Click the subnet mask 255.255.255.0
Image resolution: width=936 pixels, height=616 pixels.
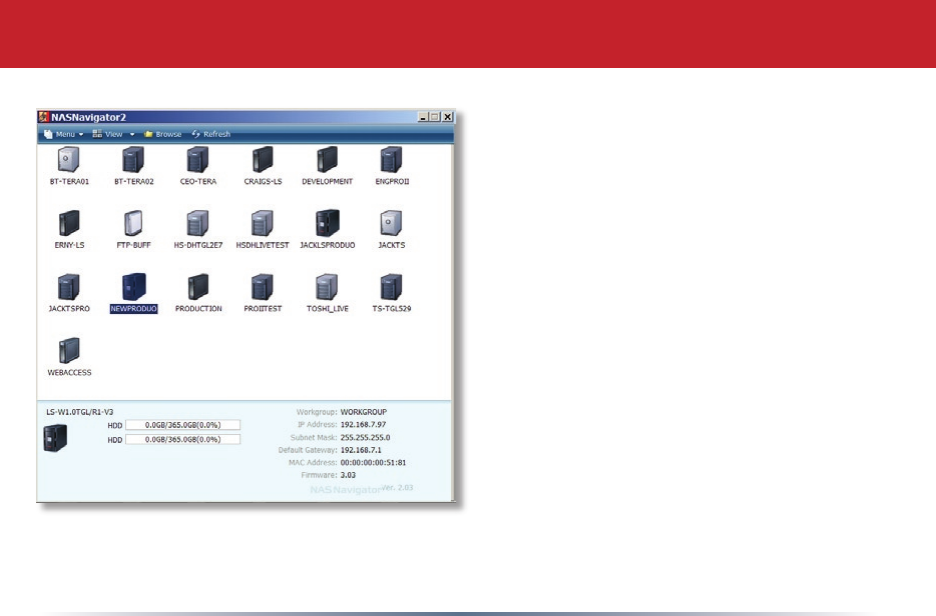tap(365, 438)
